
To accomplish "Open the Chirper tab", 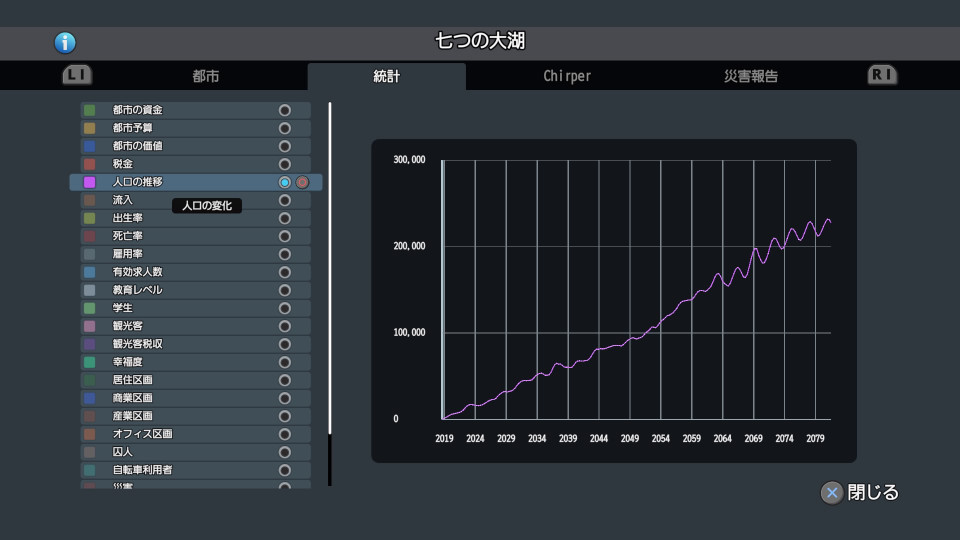I will coord(567,76).
